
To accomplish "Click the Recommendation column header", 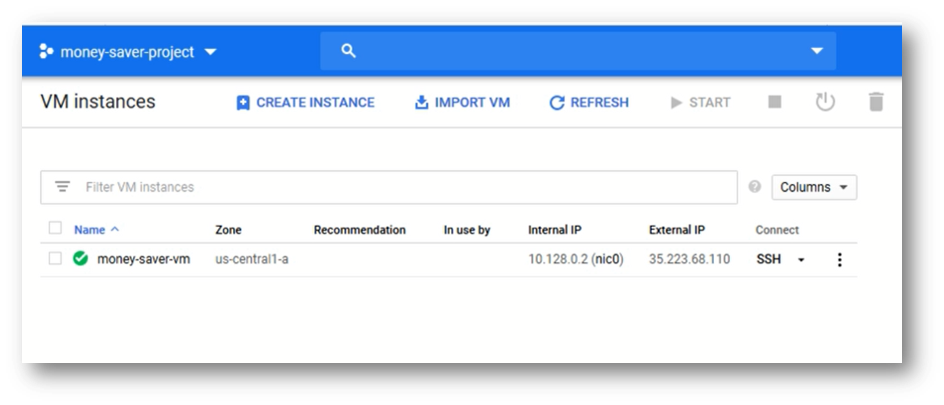I will tap(359, 230).
